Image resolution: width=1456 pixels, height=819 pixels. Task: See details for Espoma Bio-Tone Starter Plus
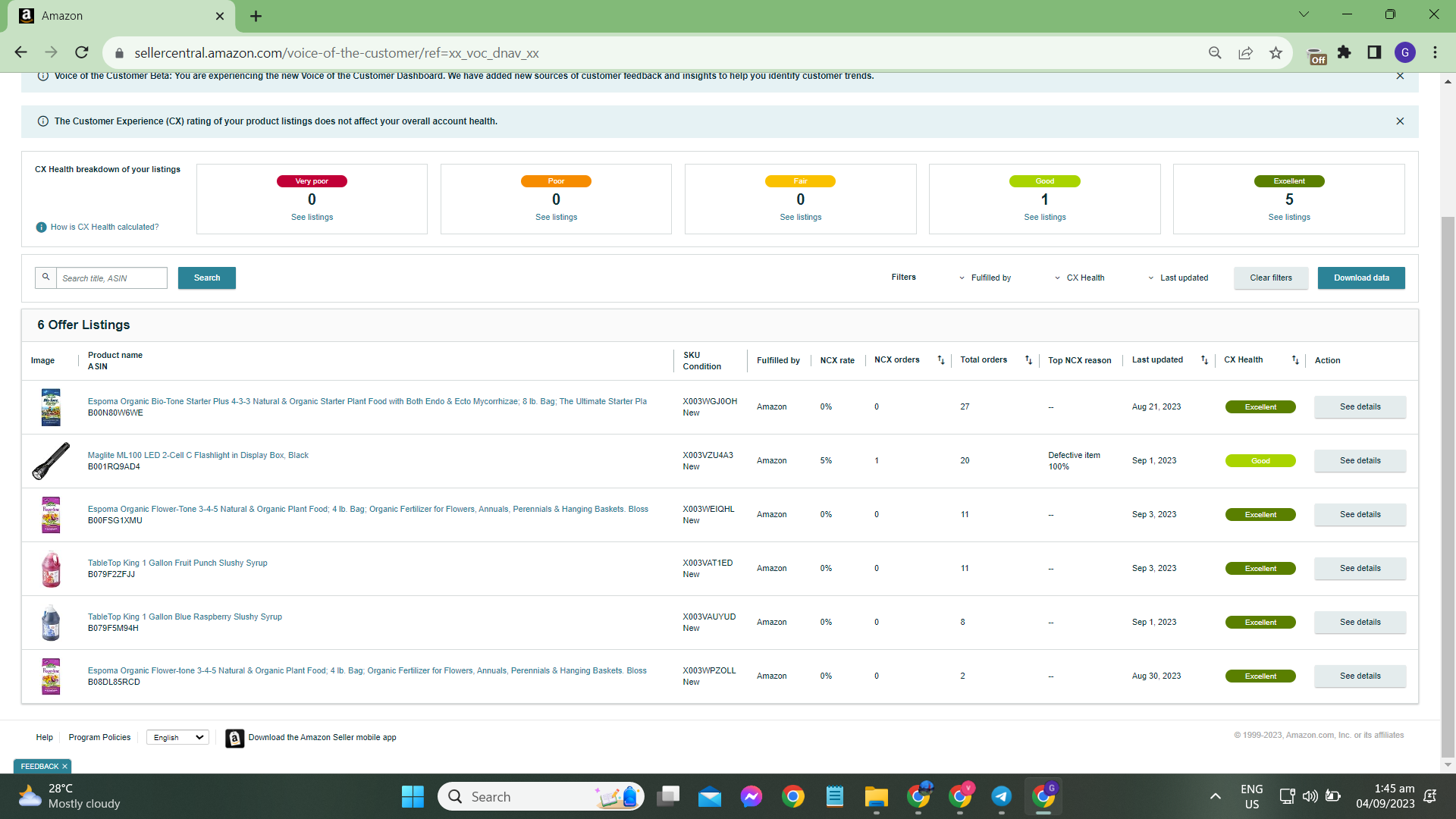[1360, 407]
